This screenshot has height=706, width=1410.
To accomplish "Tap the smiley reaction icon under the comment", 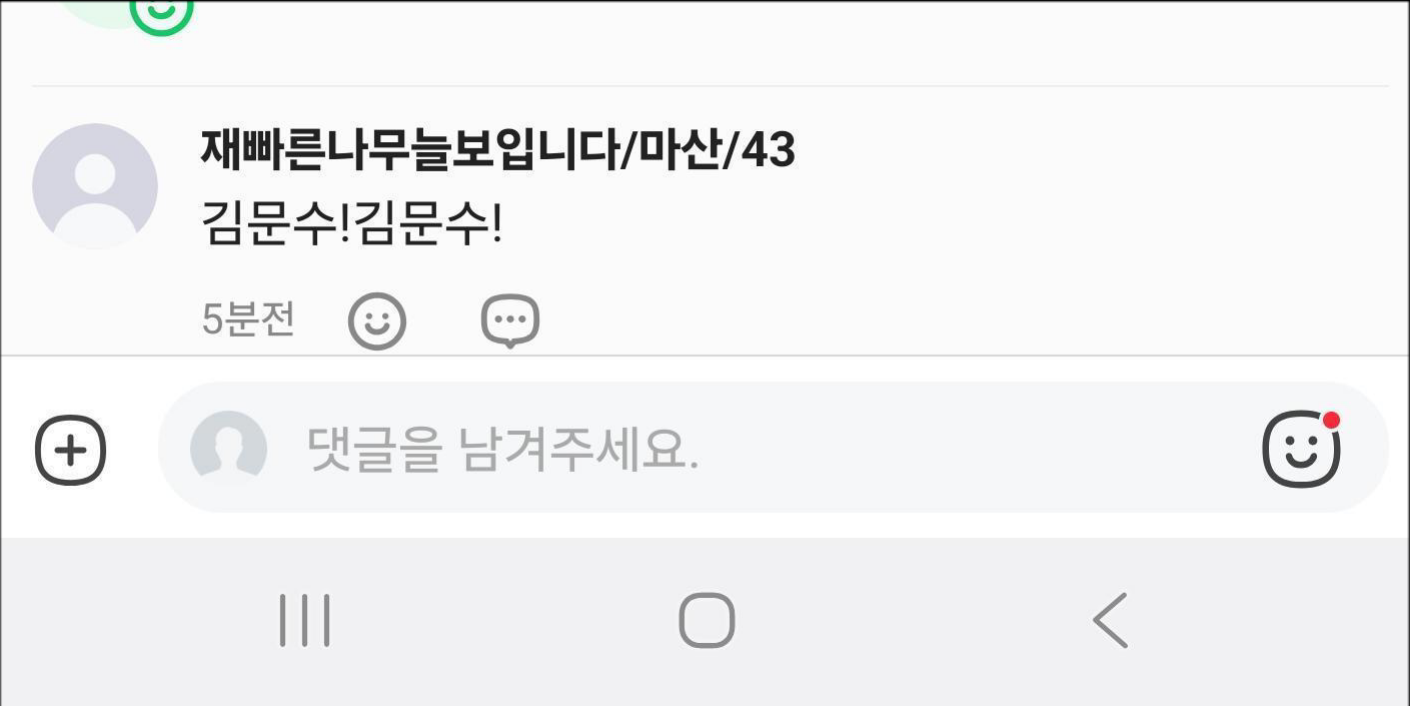I will 377,321.
